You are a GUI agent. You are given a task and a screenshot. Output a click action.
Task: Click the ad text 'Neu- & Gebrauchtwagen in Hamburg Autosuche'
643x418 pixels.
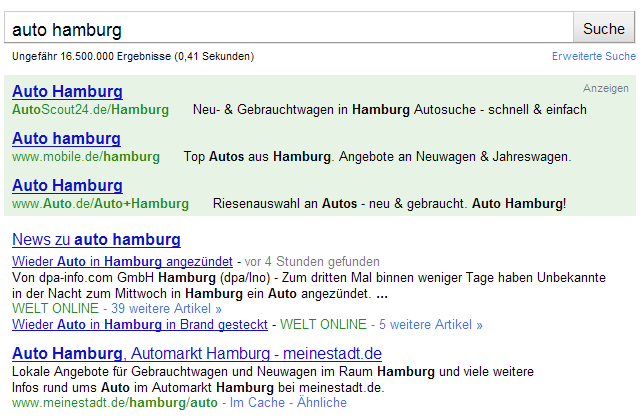[334, 110]
